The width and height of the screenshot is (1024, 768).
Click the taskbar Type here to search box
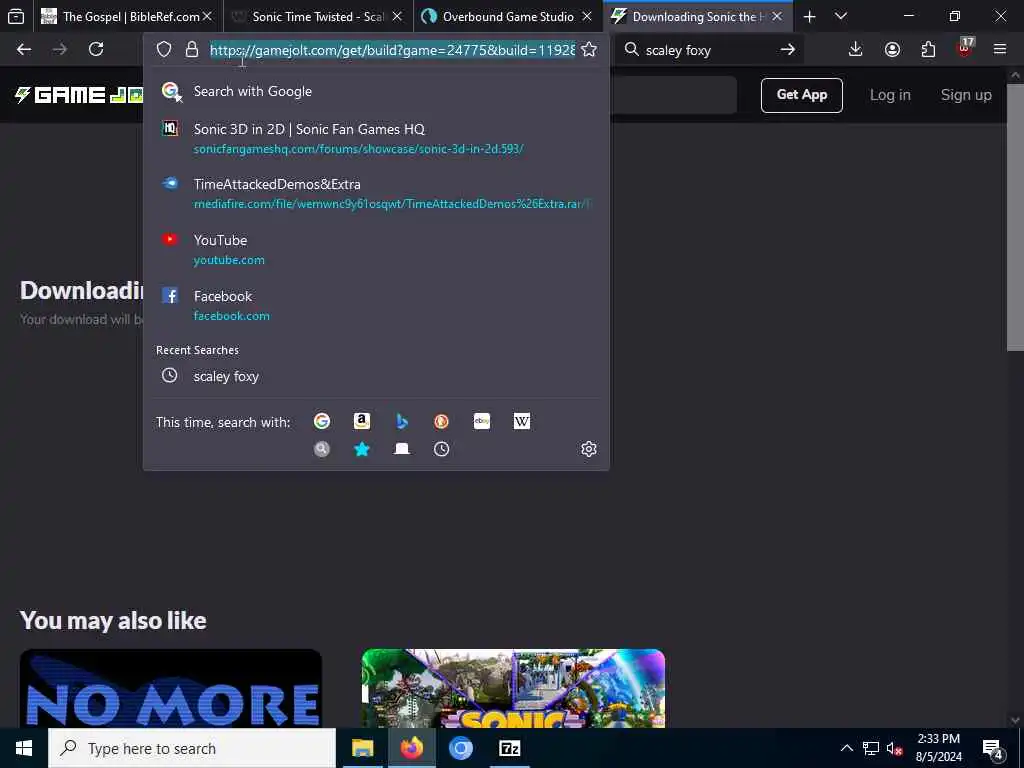[192, 748]
